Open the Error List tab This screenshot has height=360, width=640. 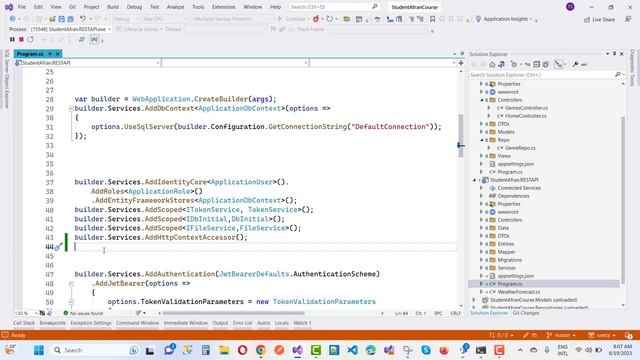[242, 323]
